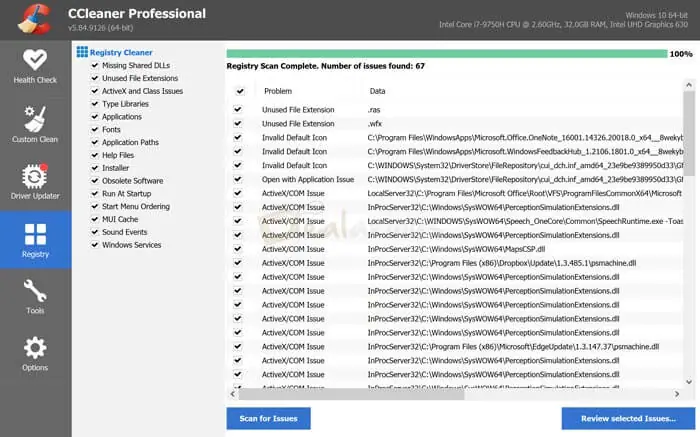This screenshot has width=700, height=437.
Task: Click Scan for Issues button
Action: click(x=268, y=418)
